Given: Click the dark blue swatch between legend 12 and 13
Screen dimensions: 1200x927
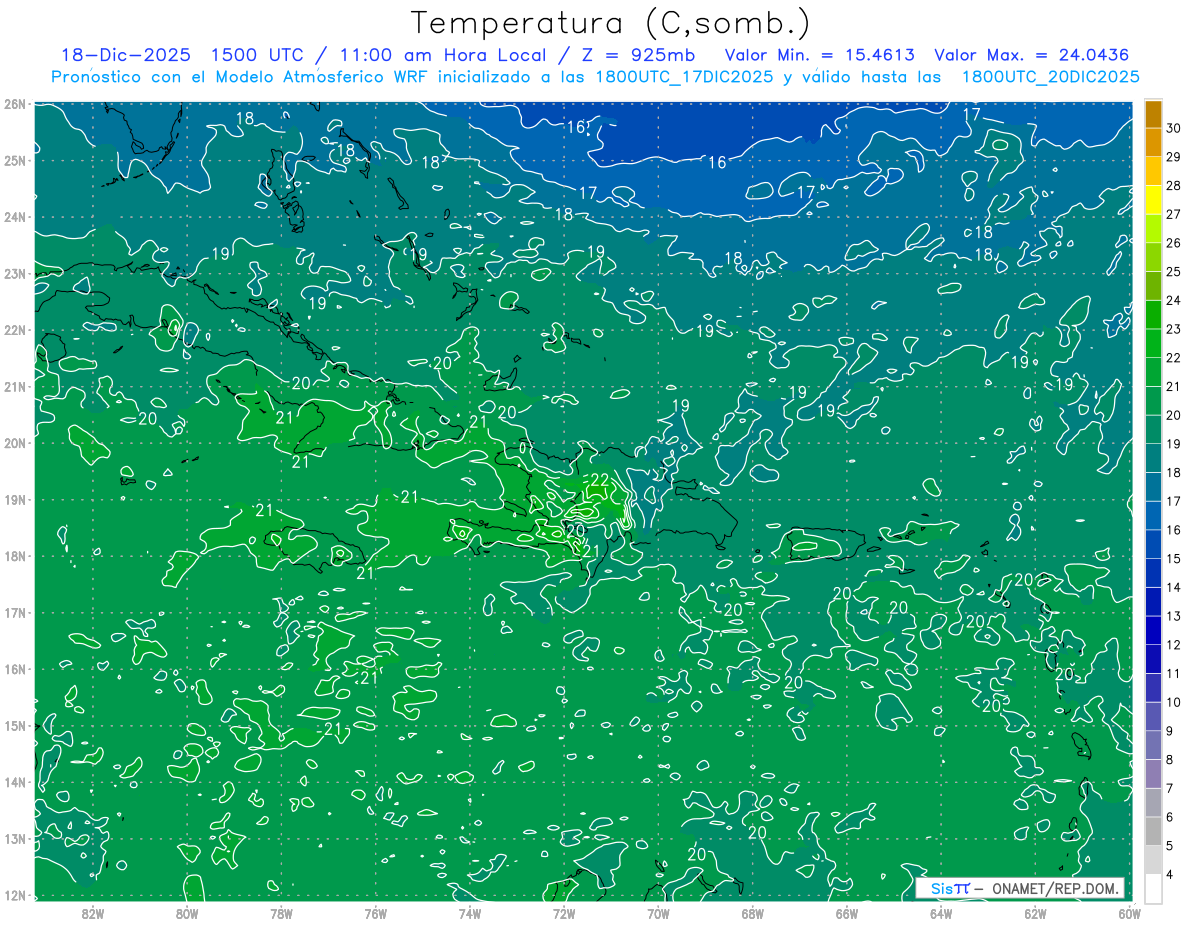Looking at the screenshot, I should pos(1153,630).
